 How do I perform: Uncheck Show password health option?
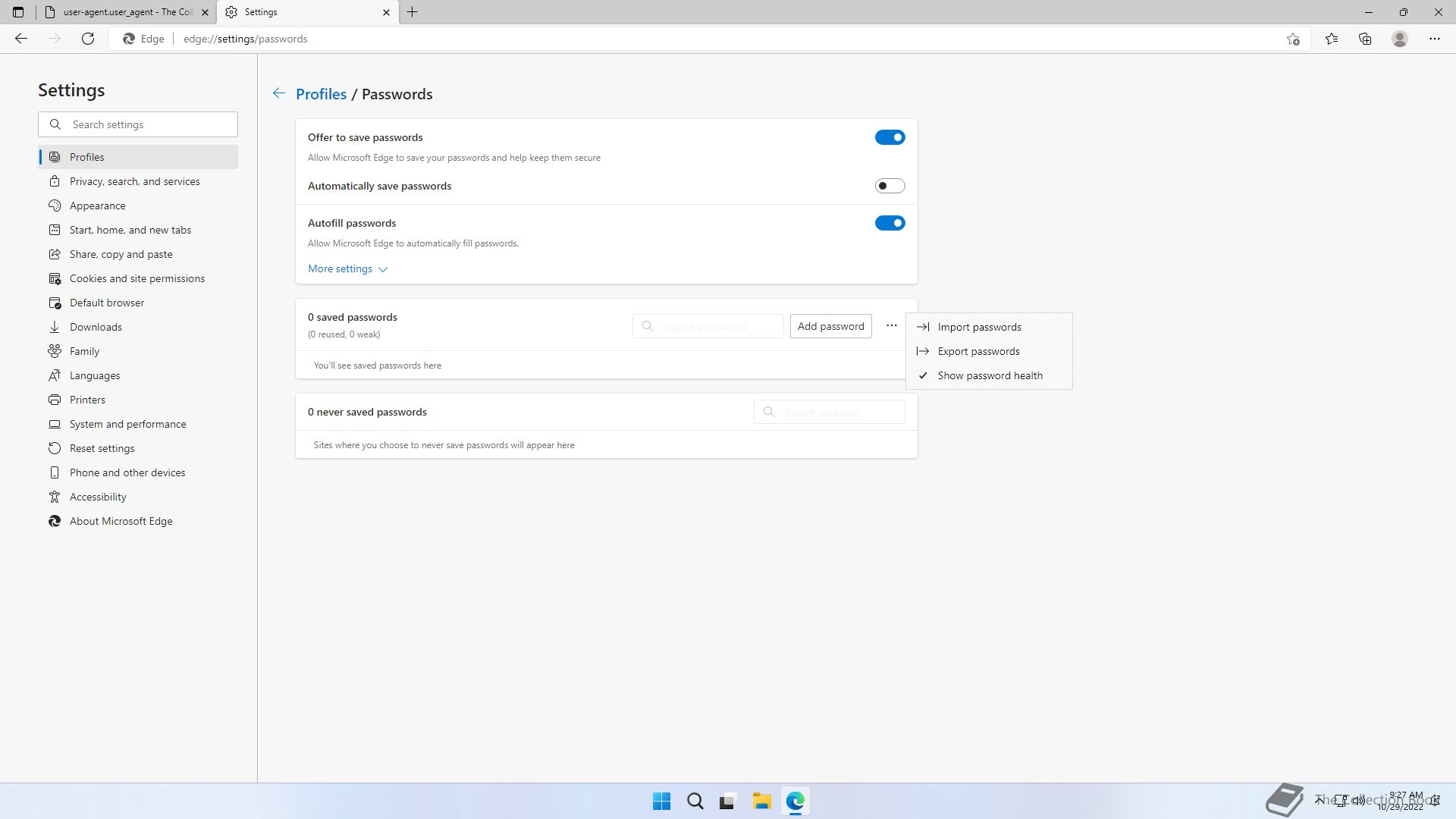[990, 375]
